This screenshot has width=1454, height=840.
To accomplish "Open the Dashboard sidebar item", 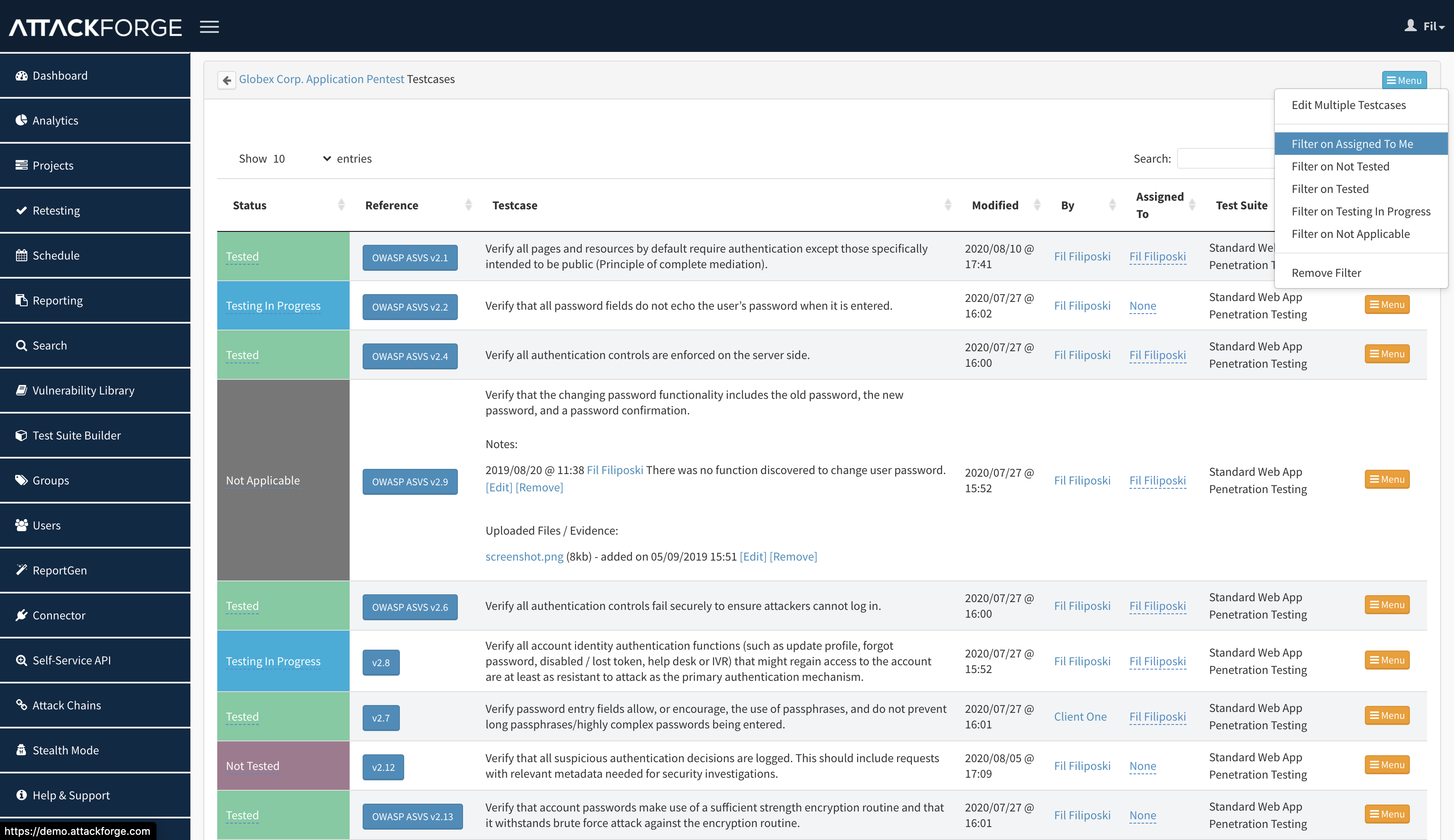I will (x=95, y=76).
